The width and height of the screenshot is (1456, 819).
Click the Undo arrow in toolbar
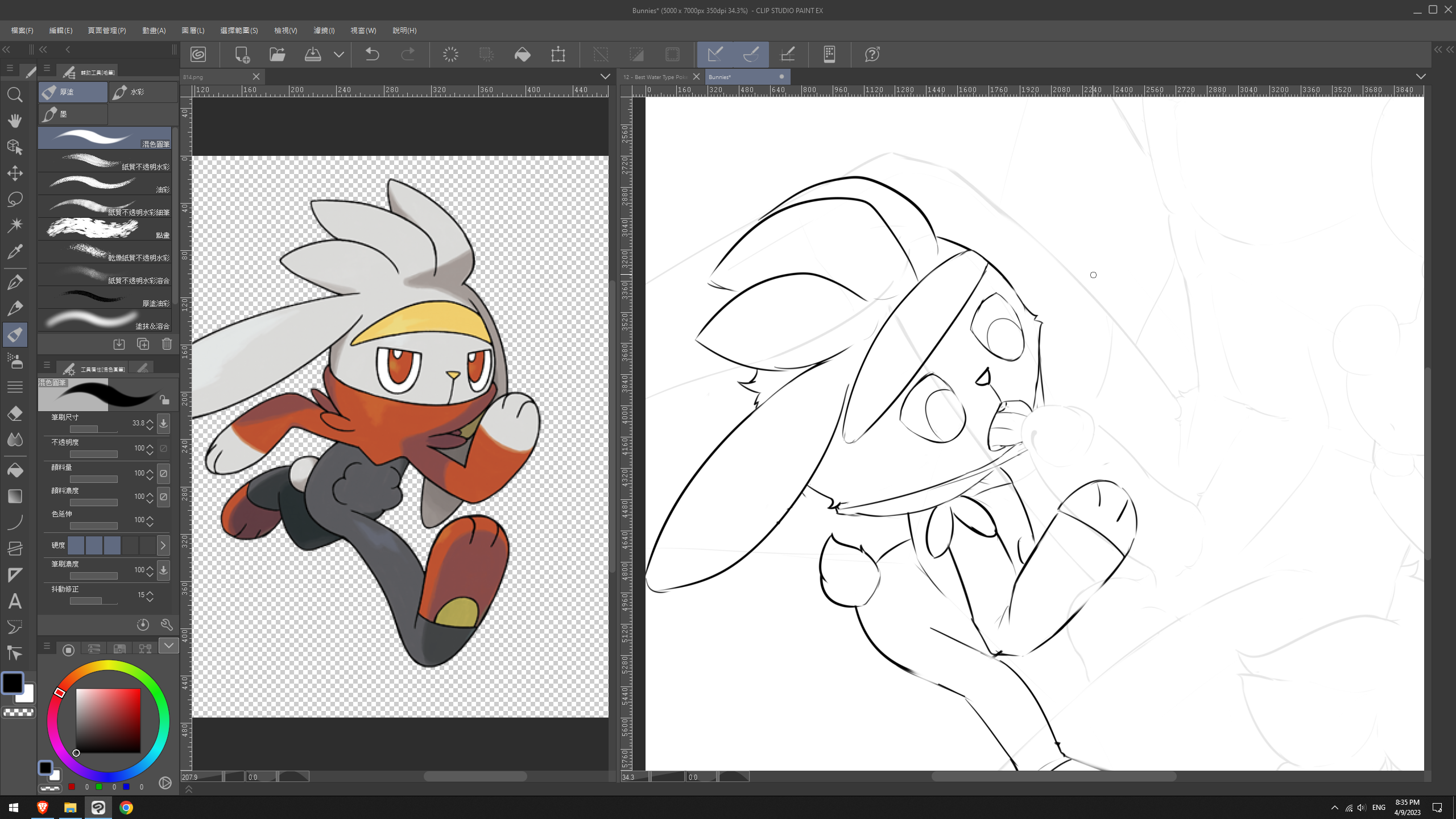(x=372, y=55)
